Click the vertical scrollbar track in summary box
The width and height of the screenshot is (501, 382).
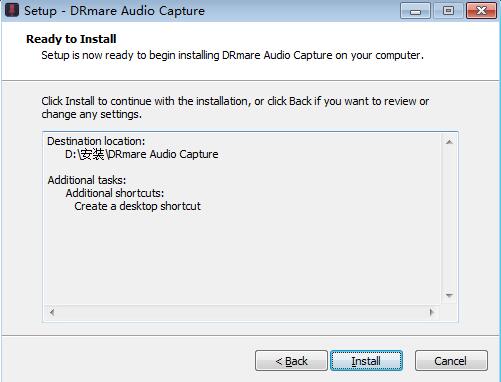[449, 219]
